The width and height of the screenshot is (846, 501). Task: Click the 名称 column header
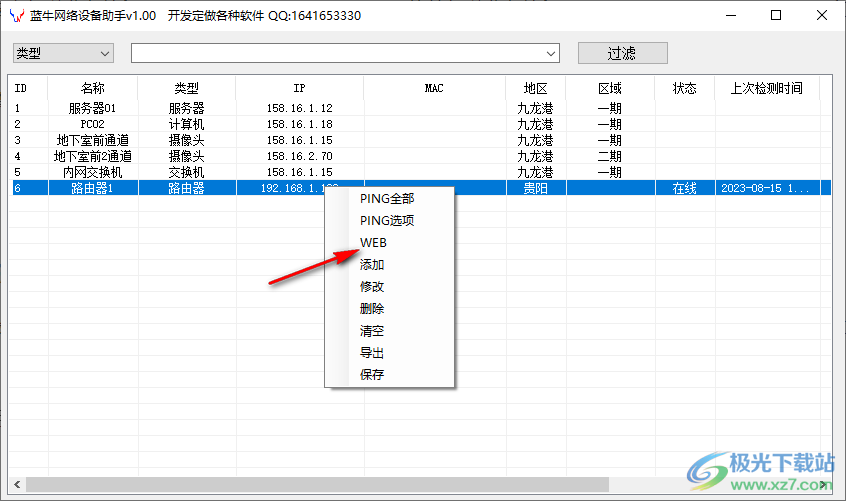(x=92, y=88)
